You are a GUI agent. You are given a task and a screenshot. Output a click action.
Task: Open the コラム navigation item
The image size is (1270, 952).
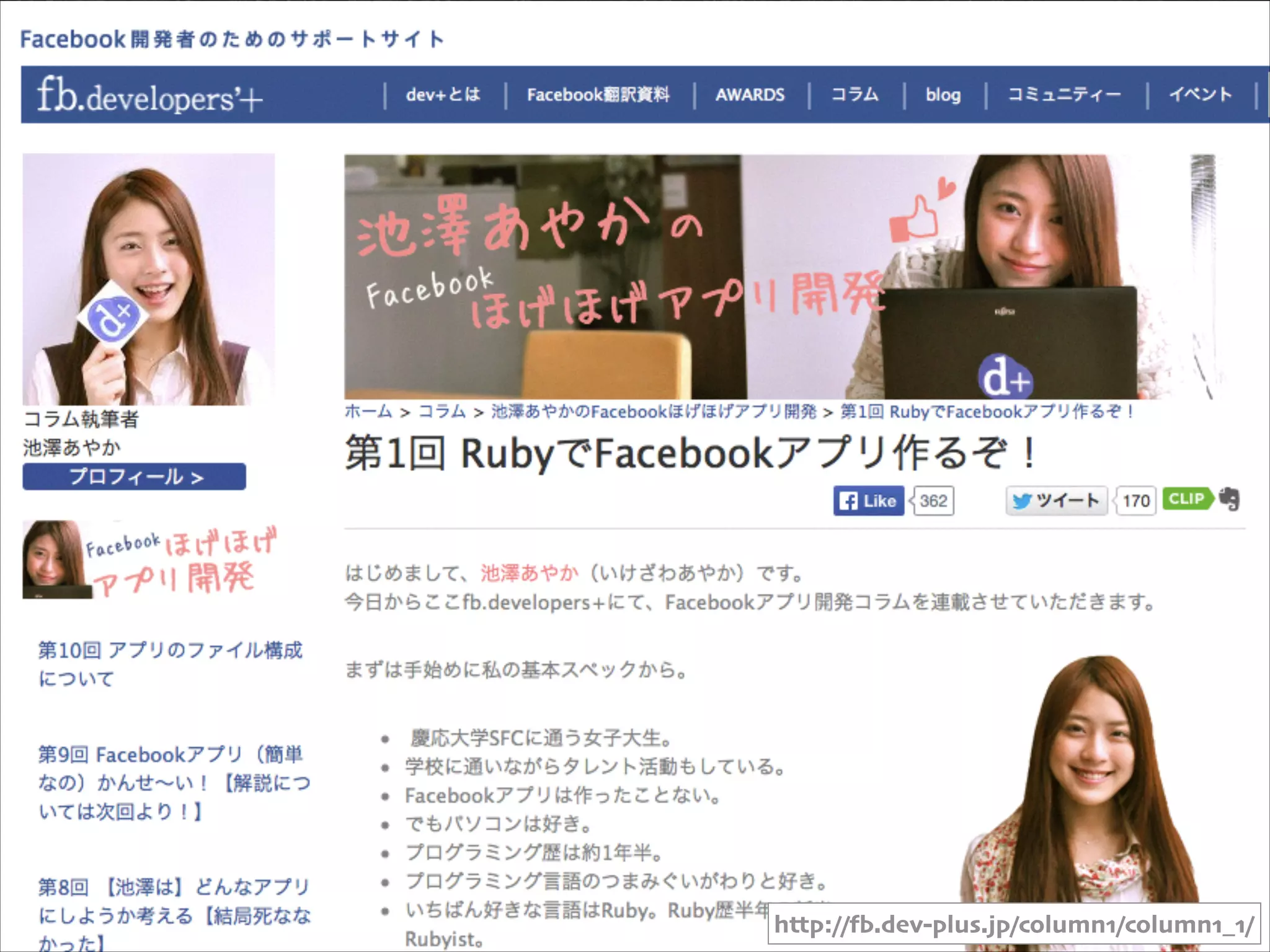(x=855, y=94)
